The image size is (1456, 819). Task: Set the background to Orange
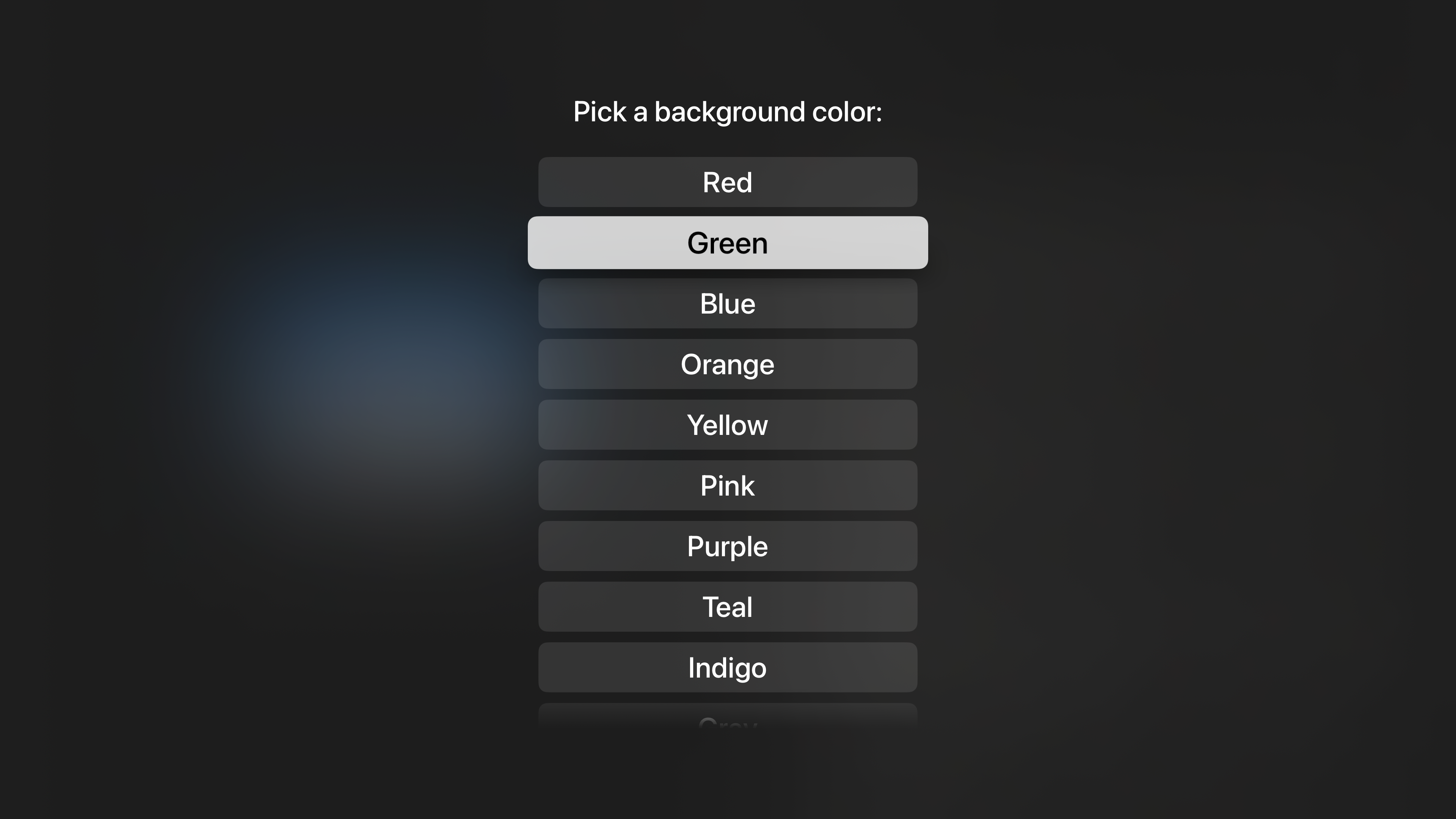point(728,364)
